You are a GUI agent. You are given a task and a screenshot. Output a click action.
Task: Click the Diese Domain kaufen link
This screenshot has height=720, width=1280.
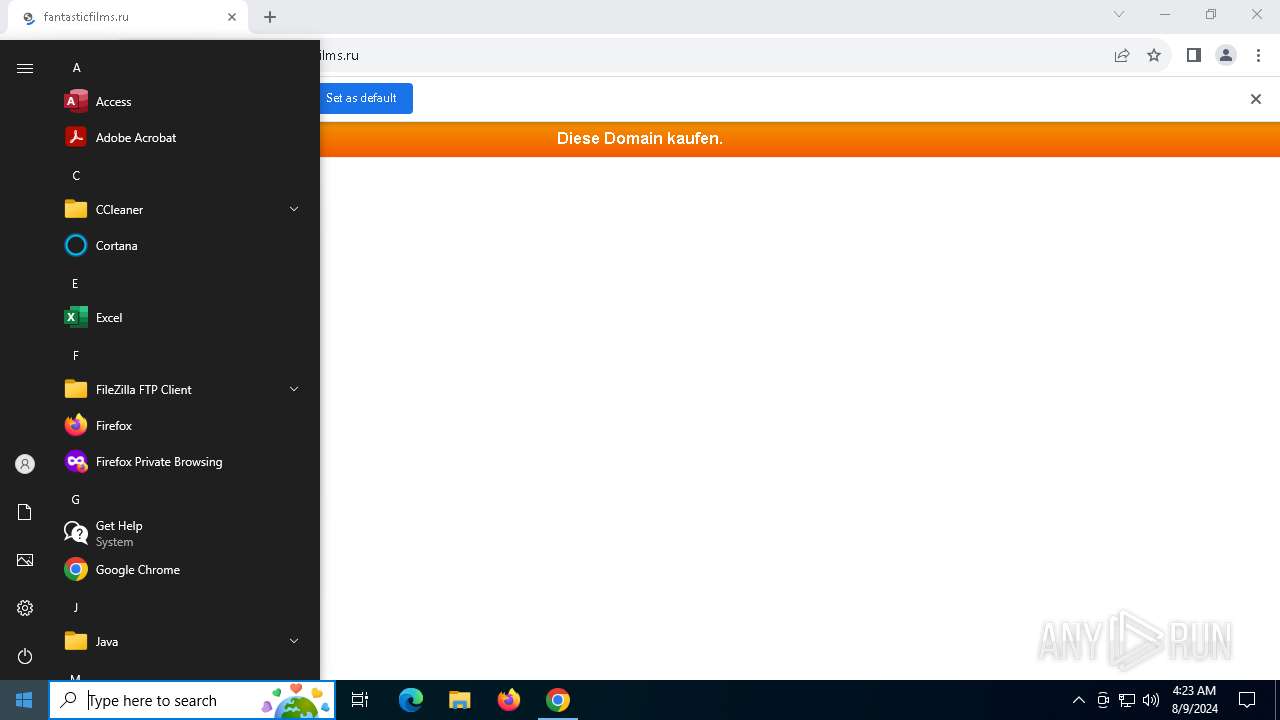pos(640,139)
